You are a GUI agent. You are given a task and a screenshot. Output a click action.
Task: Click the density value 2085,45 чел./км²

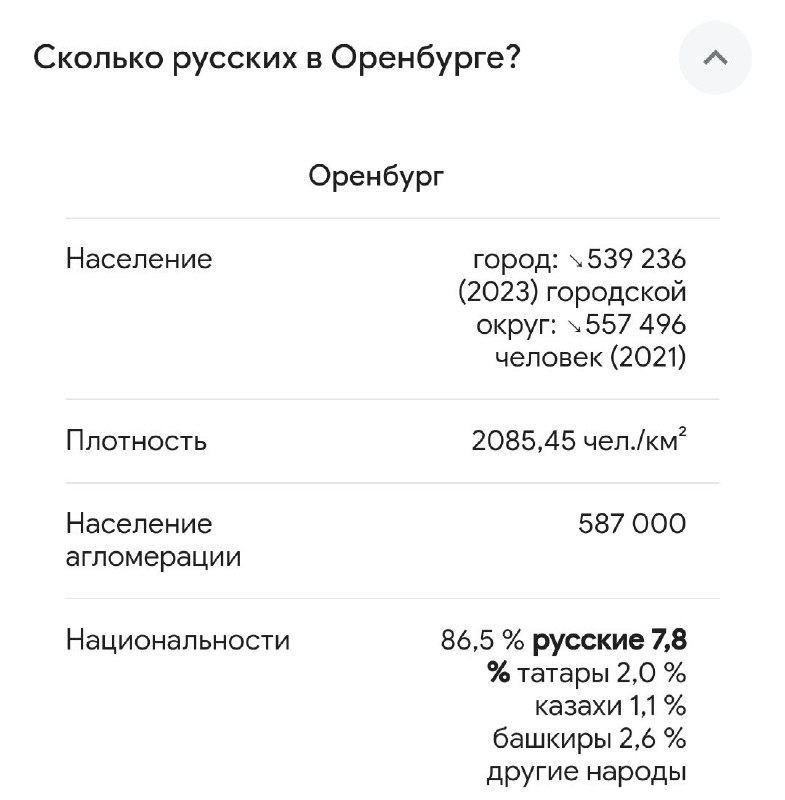coord(579,440)
